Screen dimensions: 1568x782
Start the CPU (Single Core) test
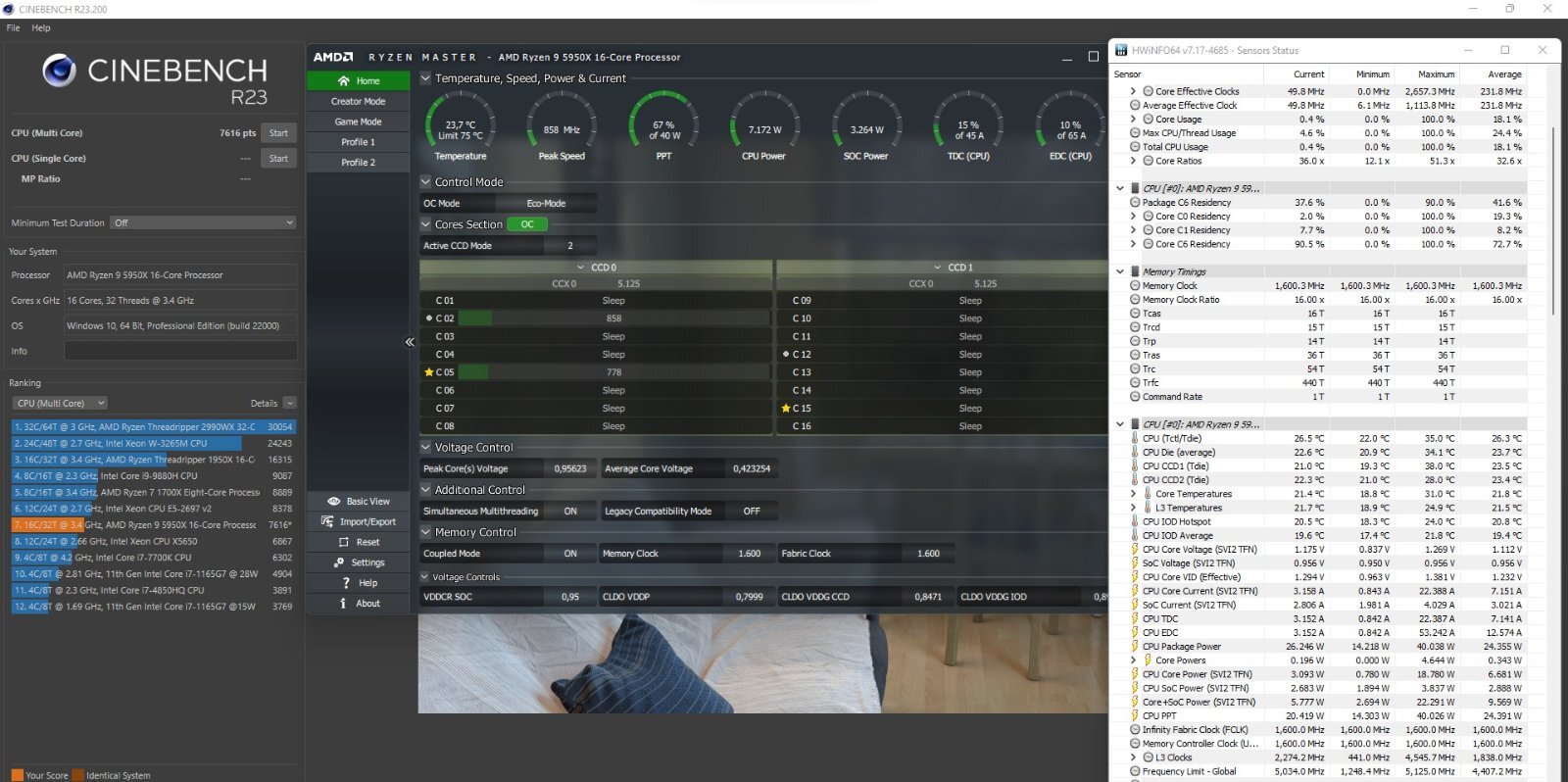pyautogui.click(x=279, y=159)
